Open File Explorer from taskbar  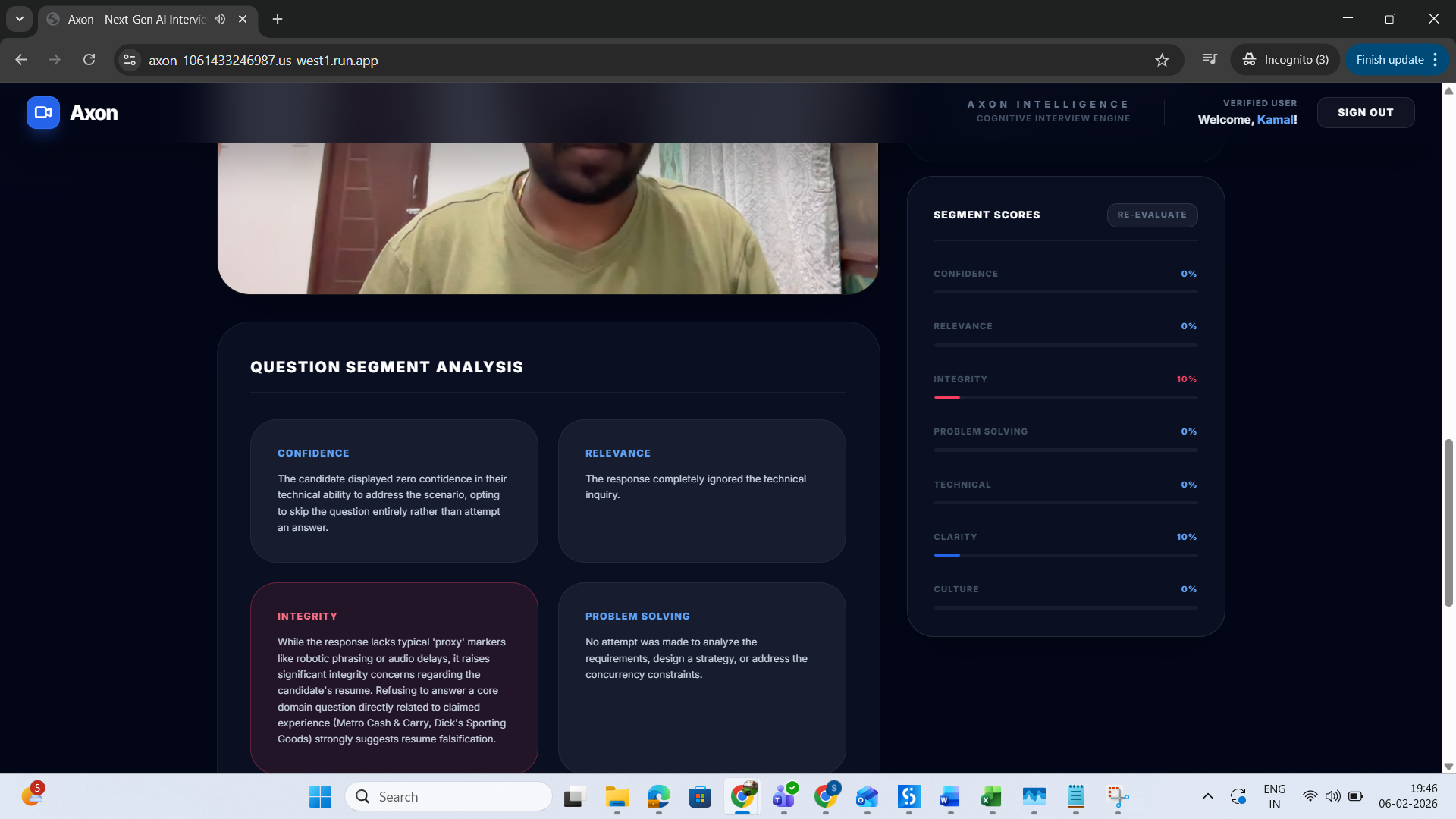(x=617, y=796)
